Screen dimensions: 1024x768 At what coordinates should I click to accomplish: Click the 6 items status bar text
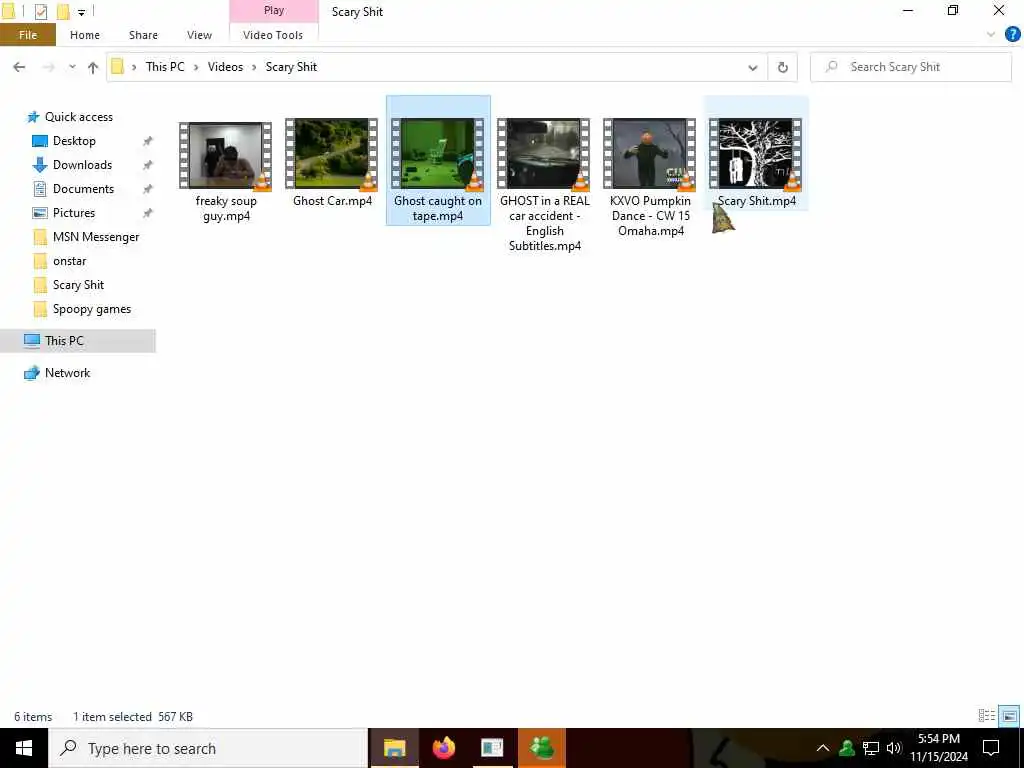coord(33,716)
